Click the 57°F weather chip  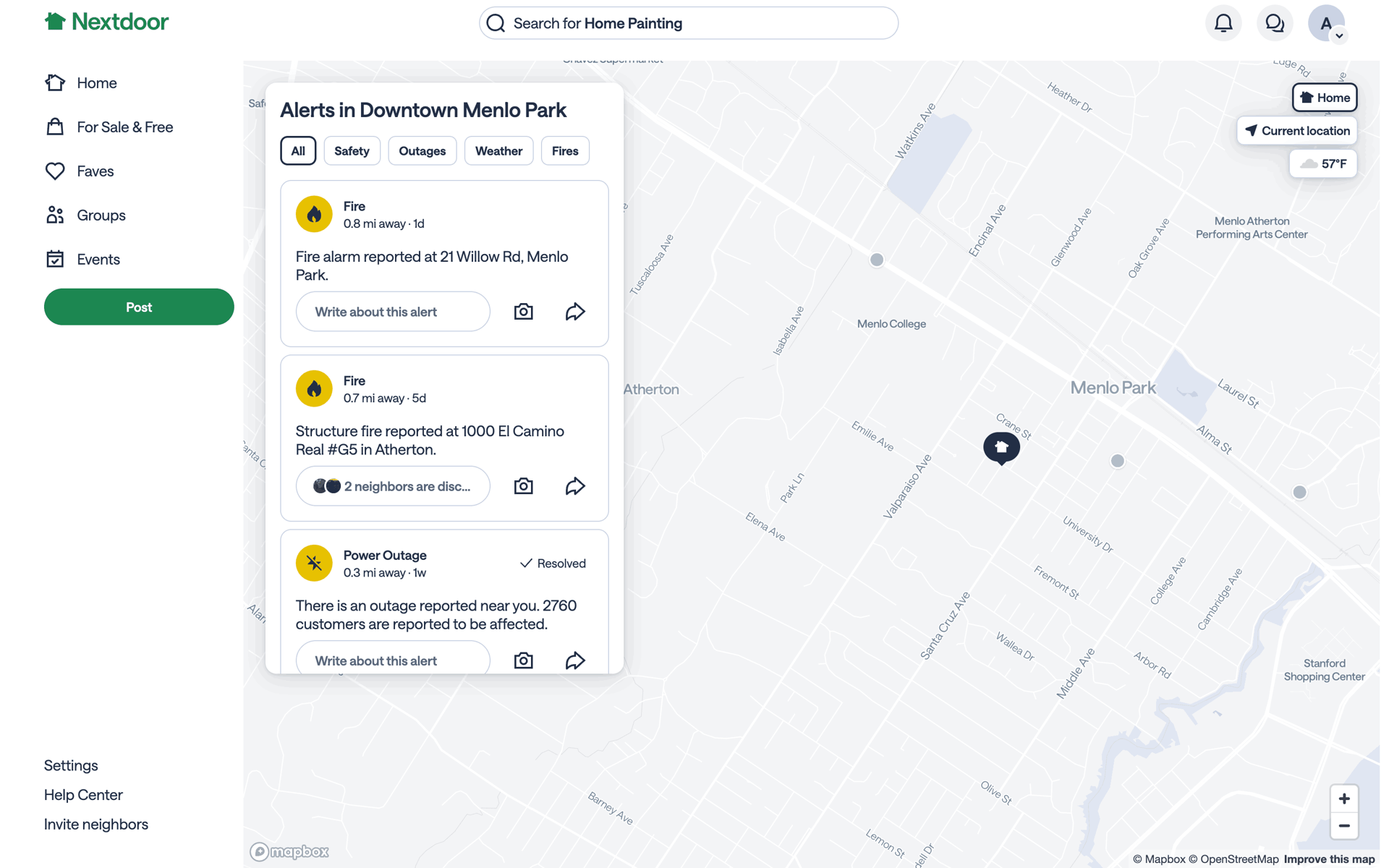[1323, 163]
